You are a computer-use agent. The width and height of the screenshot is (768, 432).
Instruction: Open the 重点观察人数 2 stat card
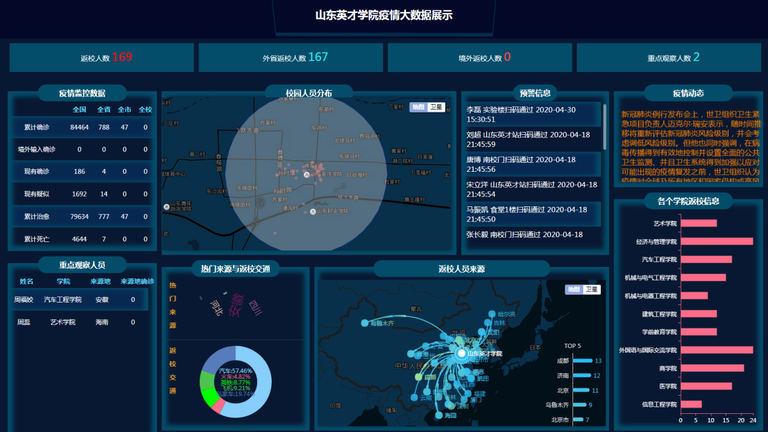[672, 58]
